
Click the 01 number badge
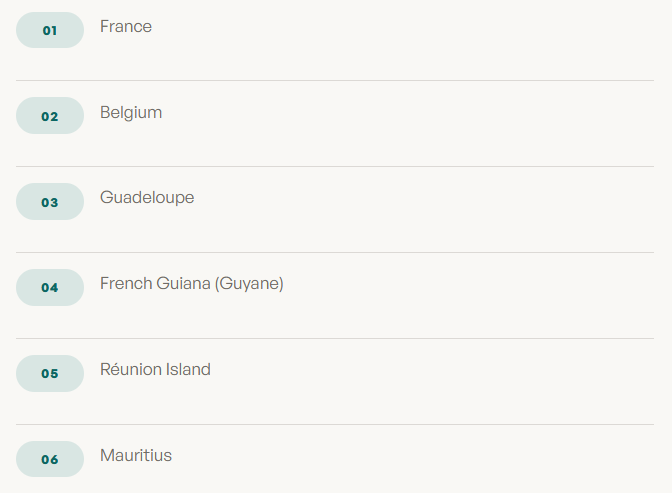pyautogui.click(x=50, y=30)
